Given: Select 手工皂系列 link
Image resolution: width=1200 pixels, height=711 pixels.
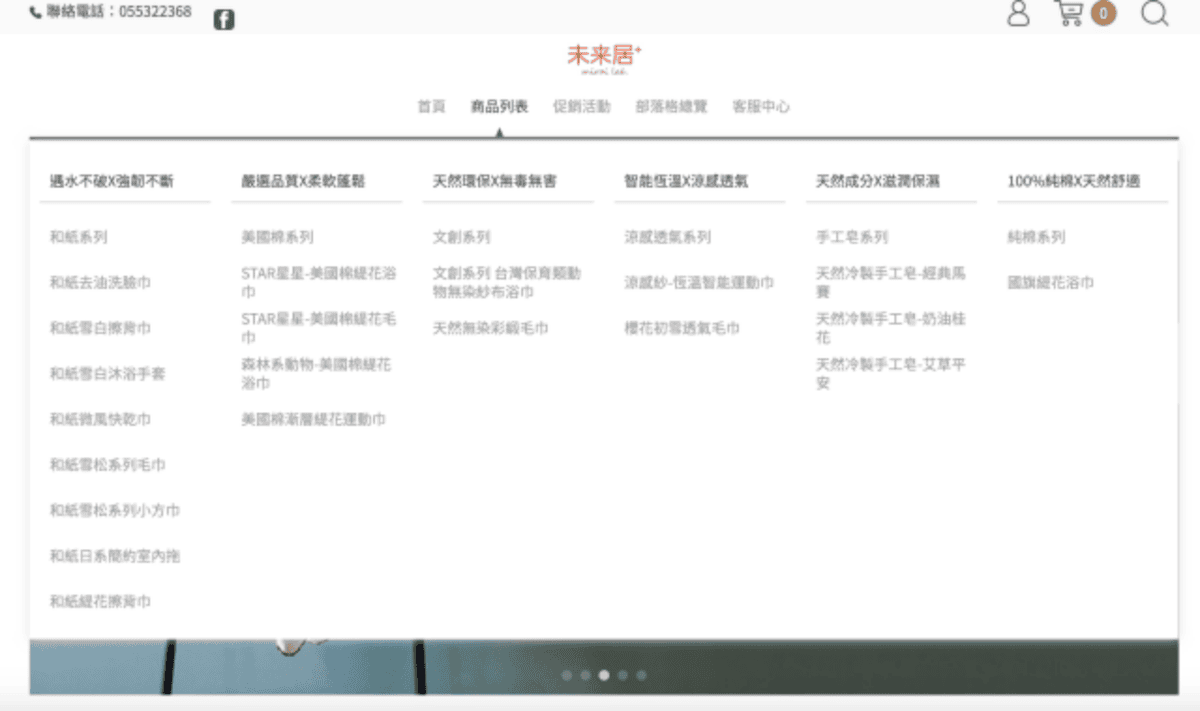Looking at the screenshot, I should coord(852,237).
